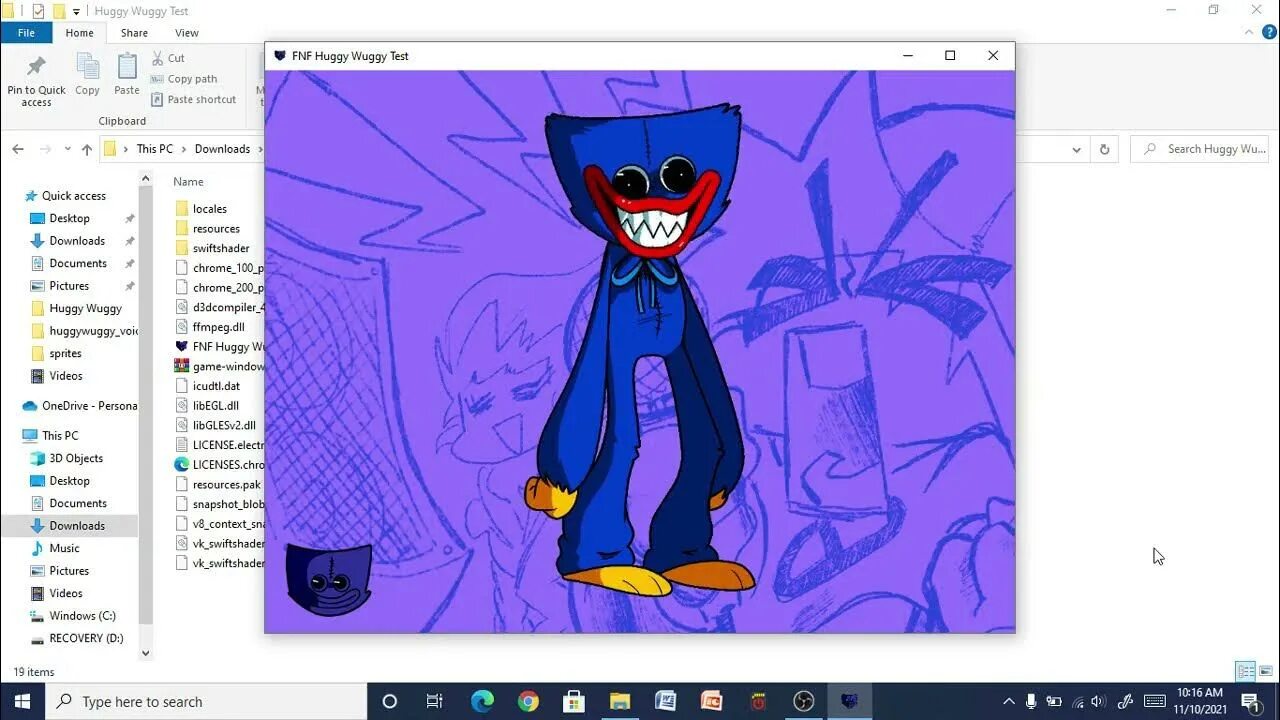
Task: Open Word from taskbar
Action: click(666, 701)
